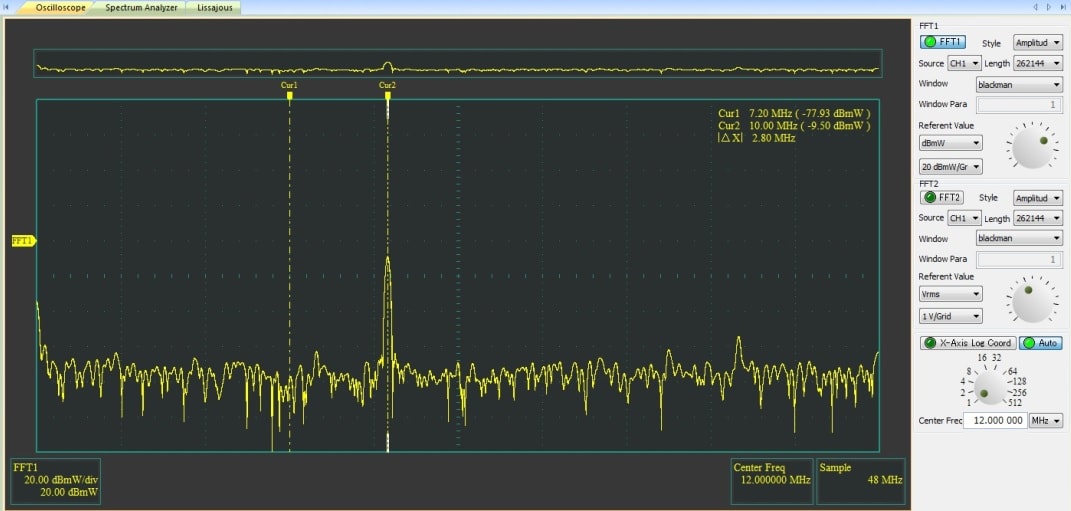Click the FFT1 20.00 dBmW/div readout box

pyautogui.click(x=56, y=481)
